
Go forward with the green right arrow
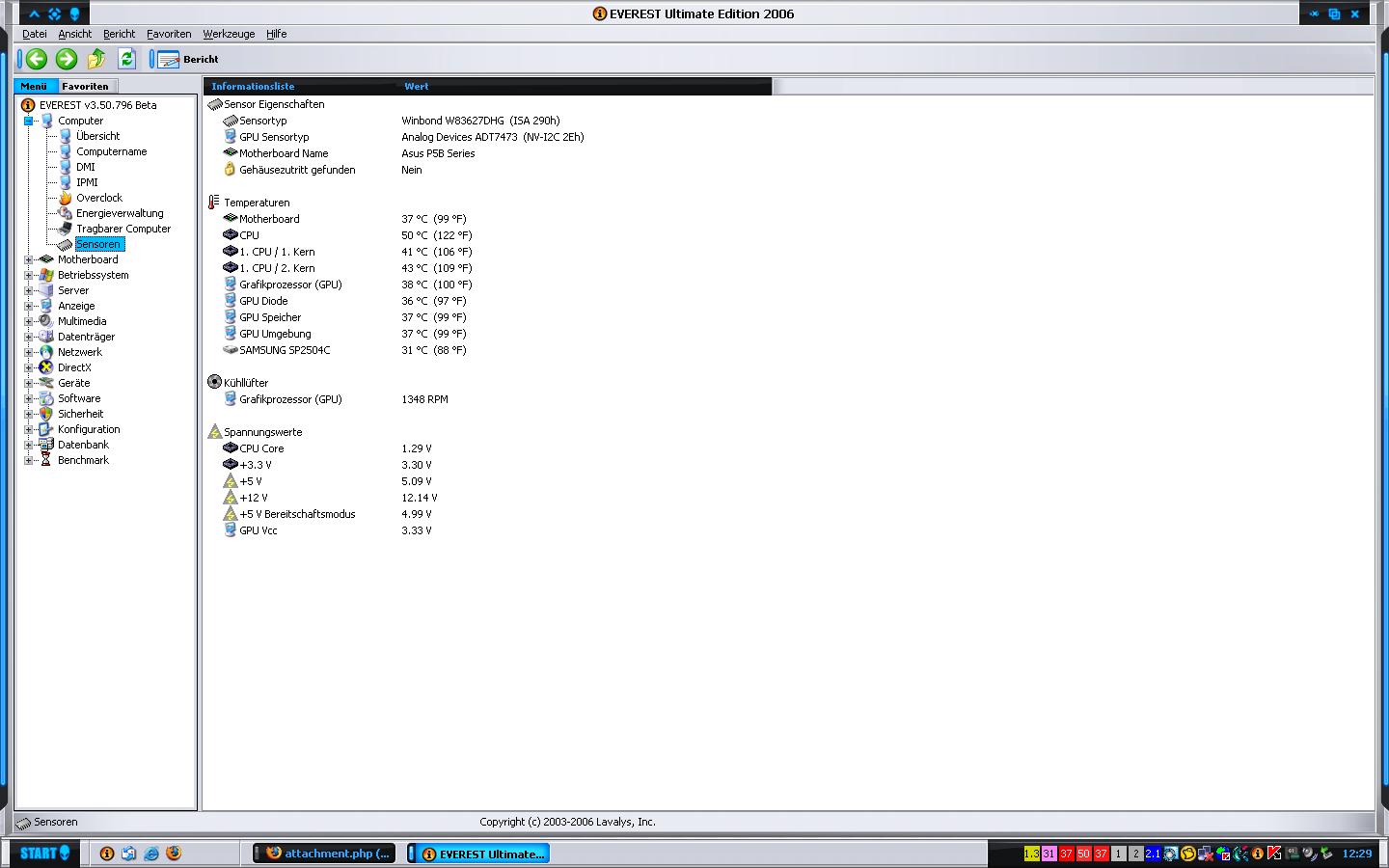point(67,60)
